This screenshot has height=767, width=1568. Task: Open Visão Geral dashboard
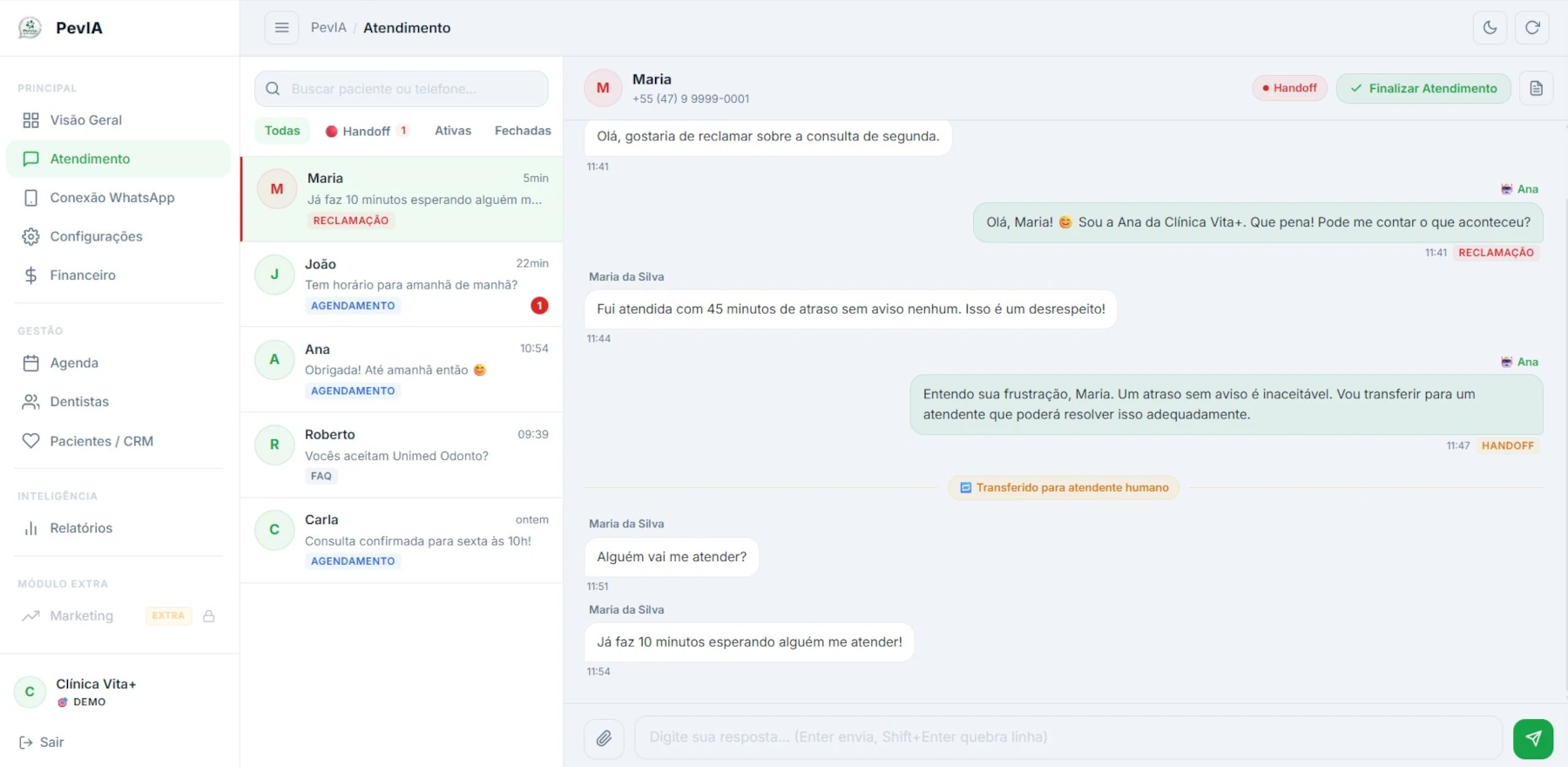click(118, 120)
